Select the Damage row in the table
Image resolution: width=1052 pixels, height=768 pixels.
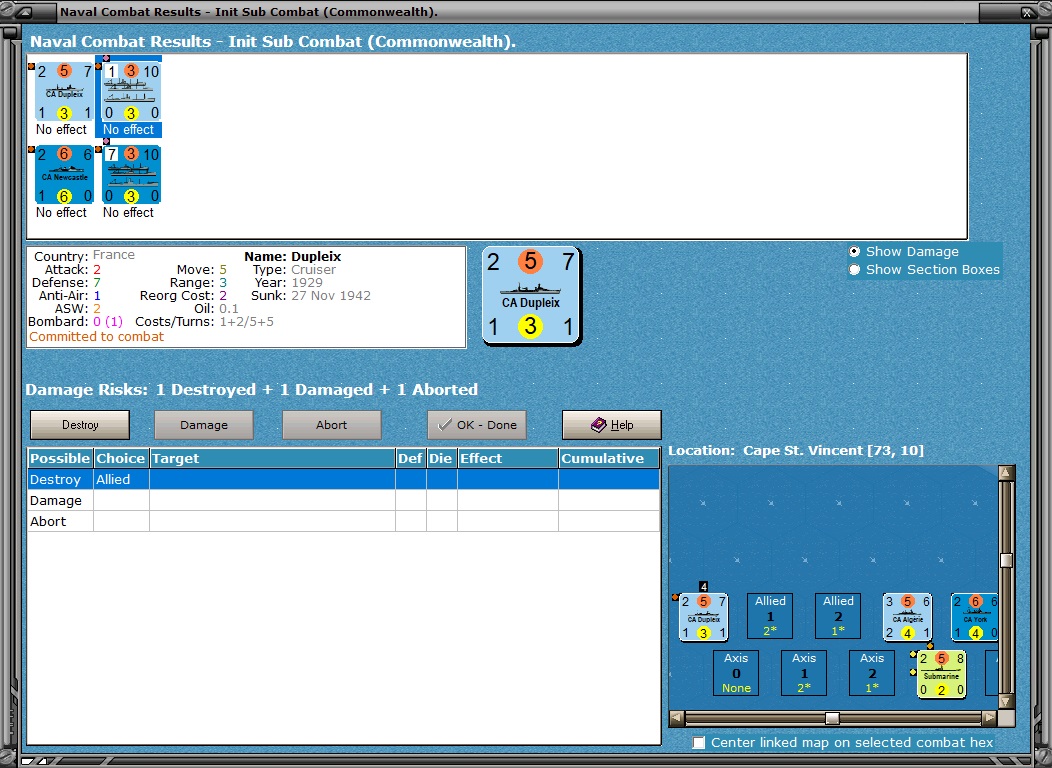(344, 500)
